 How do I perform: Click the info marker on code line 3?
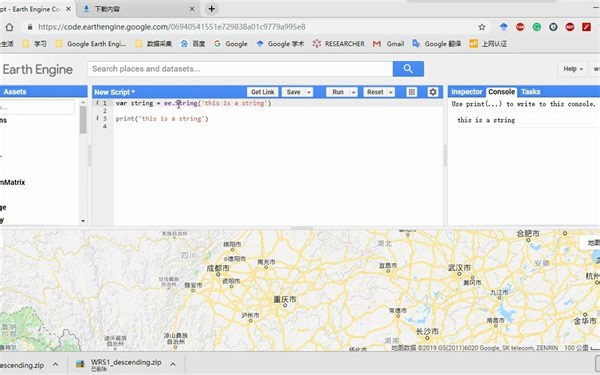pyautogui.click(x=97, y=119)
